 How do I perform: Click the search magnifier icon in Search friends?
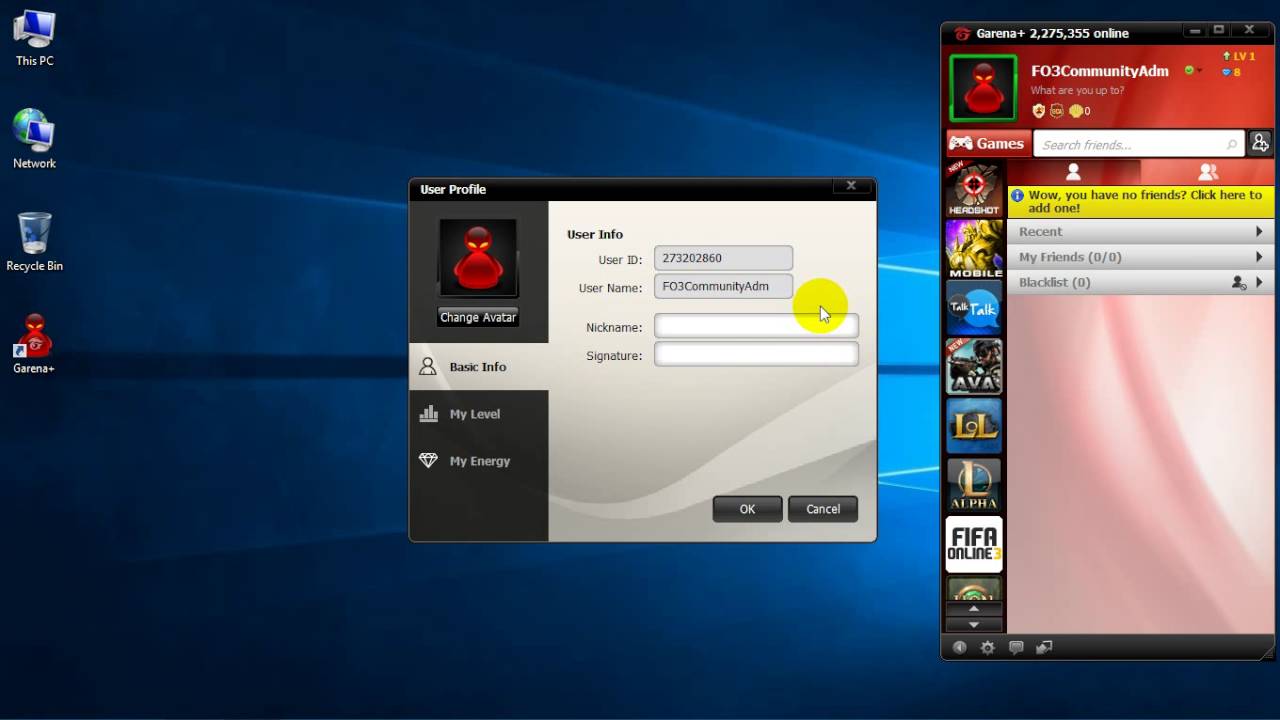pos(1232,145)
